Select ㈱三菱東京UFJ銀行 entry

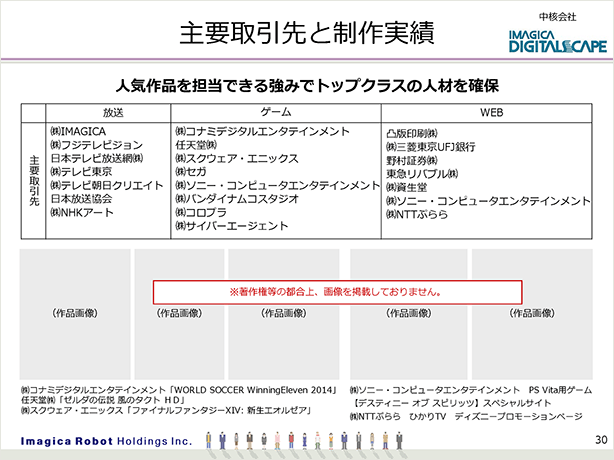click(431, 147)
